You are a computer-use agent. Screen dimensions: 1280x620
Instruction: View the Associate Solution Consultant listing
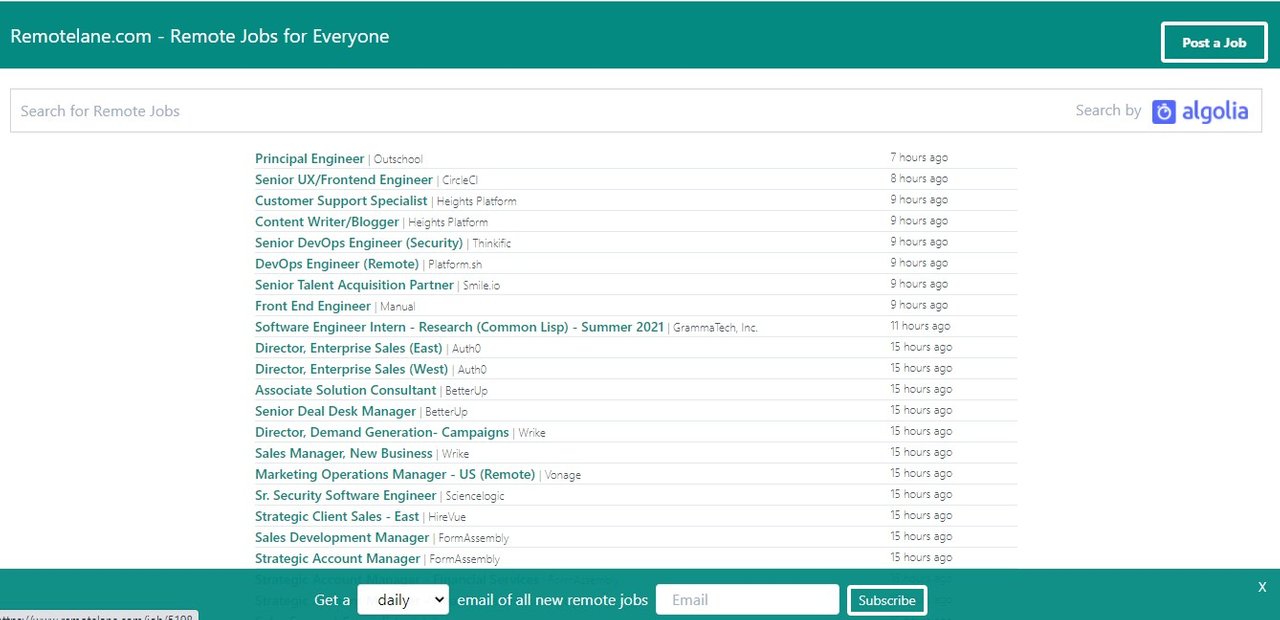coord(346,390)
